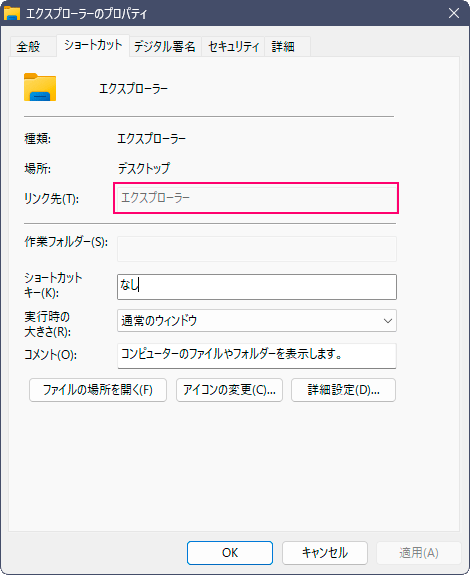Confirm with the OK button
The width and height of the screenshot is (470, 575).
click(230, 553)
